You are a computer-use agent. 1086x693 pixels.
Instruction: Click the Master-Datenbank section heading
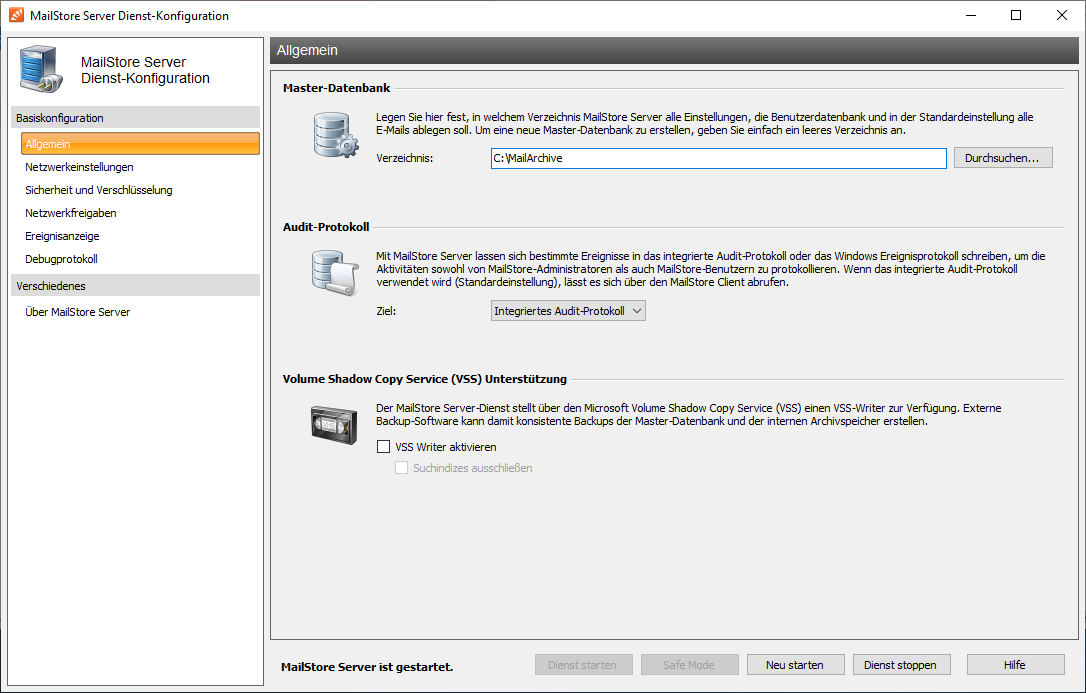(x=336, y=88)
